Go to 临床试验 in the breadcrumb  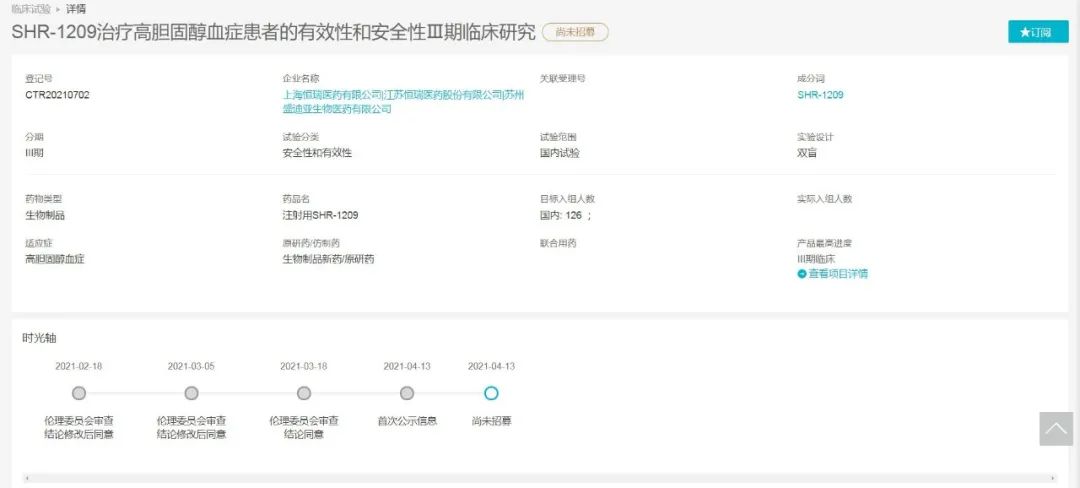pos(31,8)
